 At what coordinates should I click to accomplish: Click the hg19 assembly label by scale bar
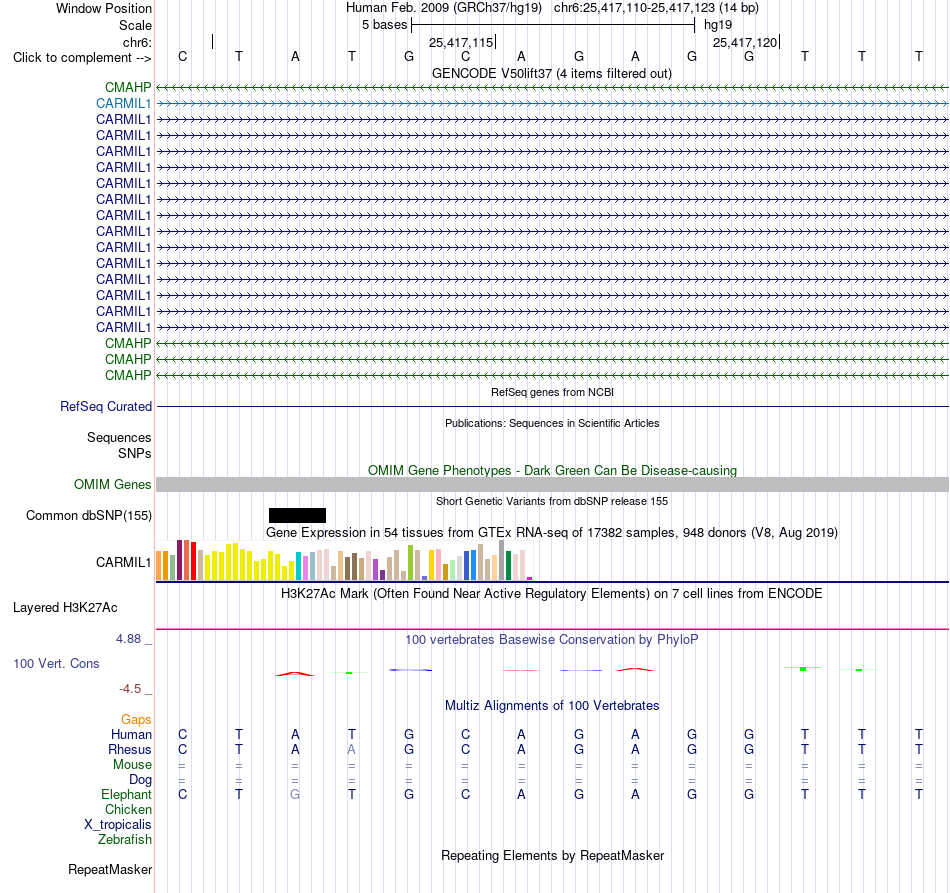[717, 25]
